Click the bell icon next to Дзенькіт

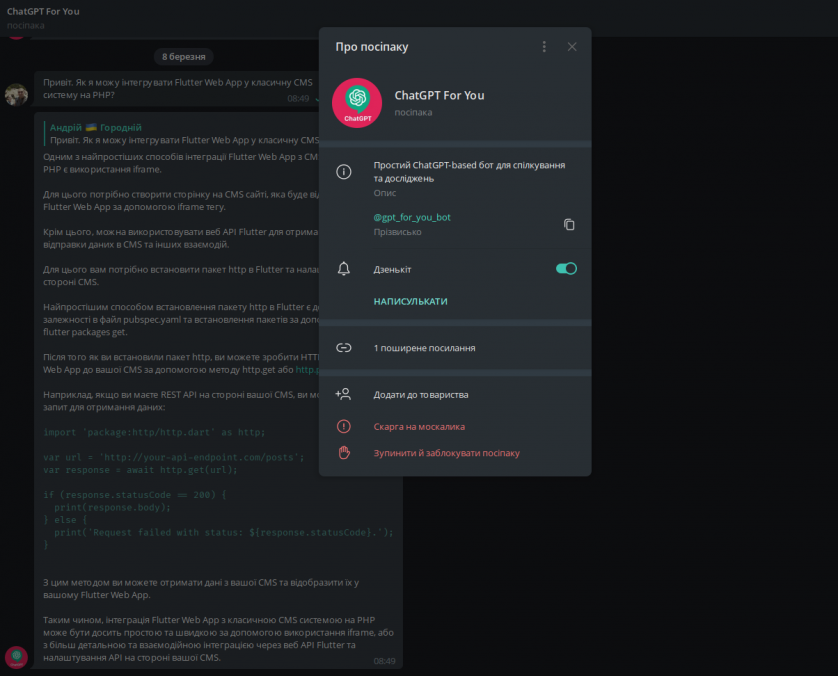[344, 269]
